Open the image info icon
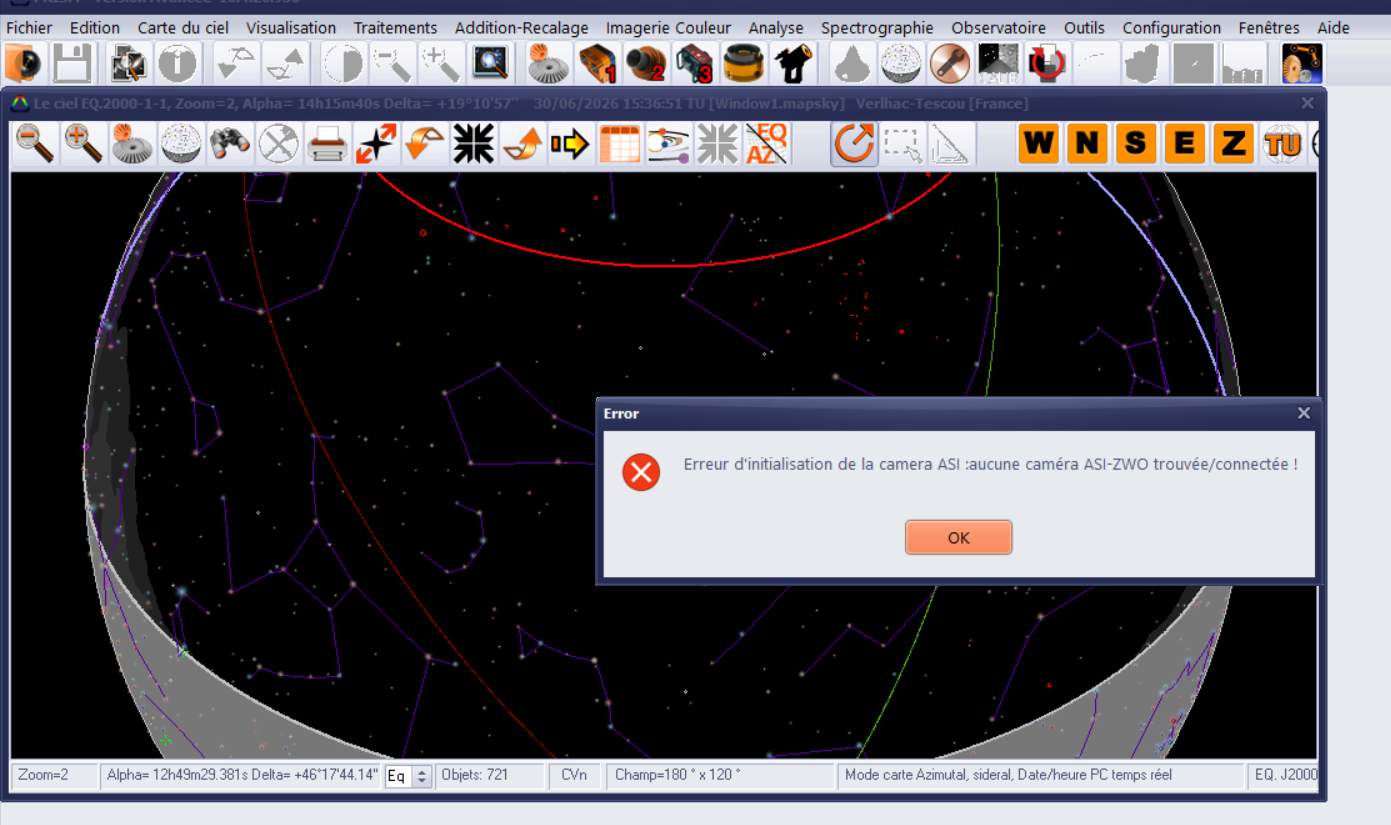The image size is (1391, 825). click(178, 64)
